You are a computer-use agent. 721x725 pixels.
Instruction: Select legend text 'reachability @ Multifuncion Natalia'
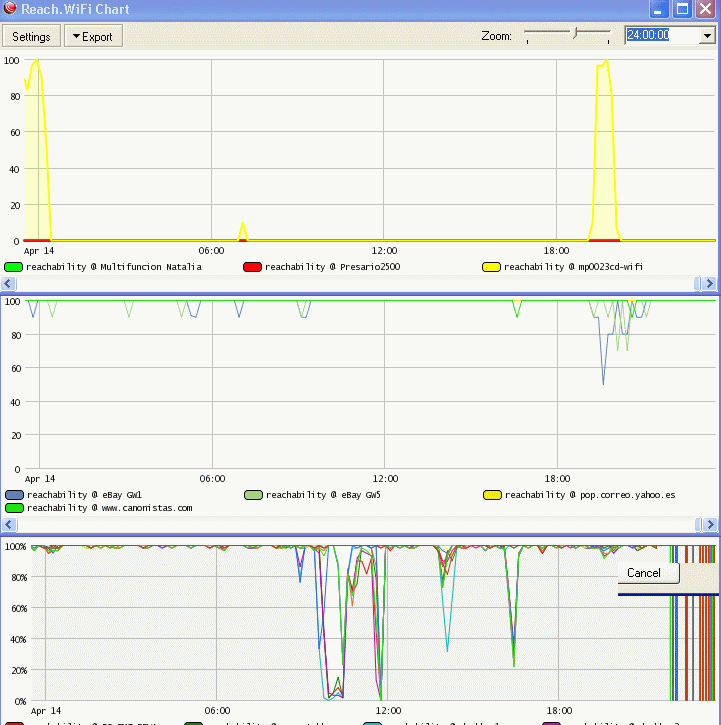coord(114,267)
